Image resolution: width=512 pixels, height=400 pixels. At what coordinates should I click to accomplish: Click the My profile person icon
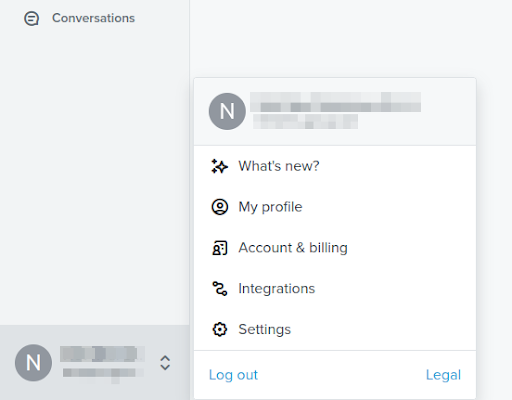220,207
